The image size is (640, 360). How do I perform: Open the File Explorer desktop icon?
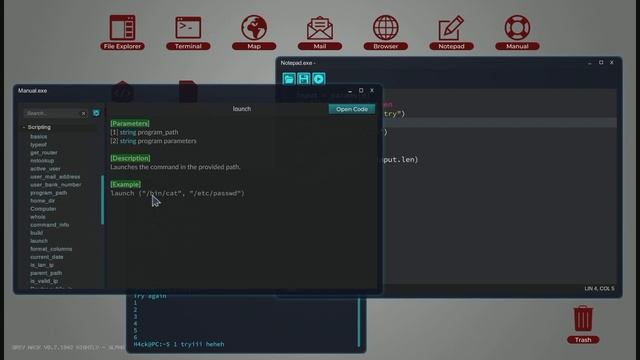(x=122, y=33)
